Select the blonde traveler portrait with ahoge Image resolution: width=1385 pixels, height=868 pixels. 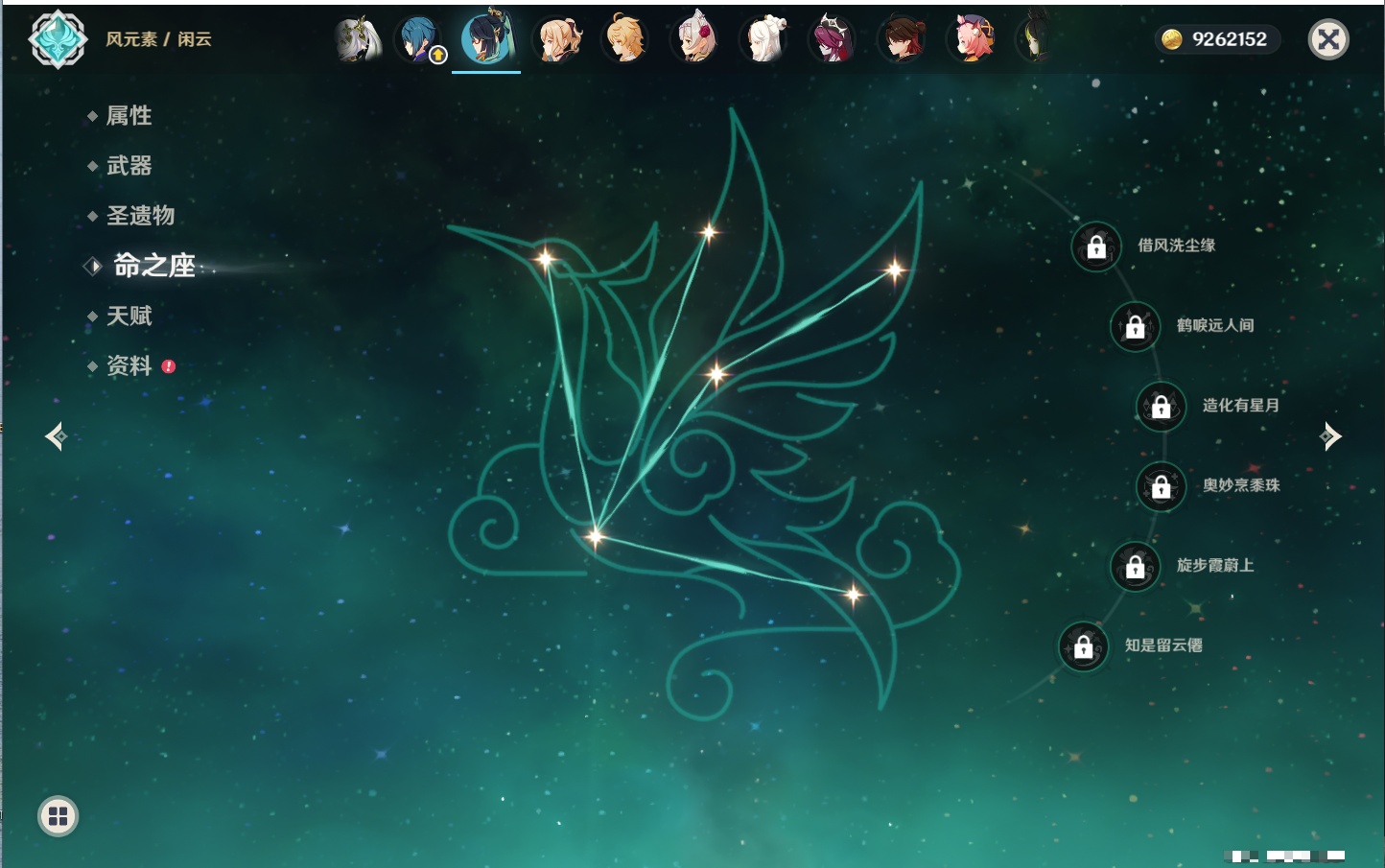[625, 39]
